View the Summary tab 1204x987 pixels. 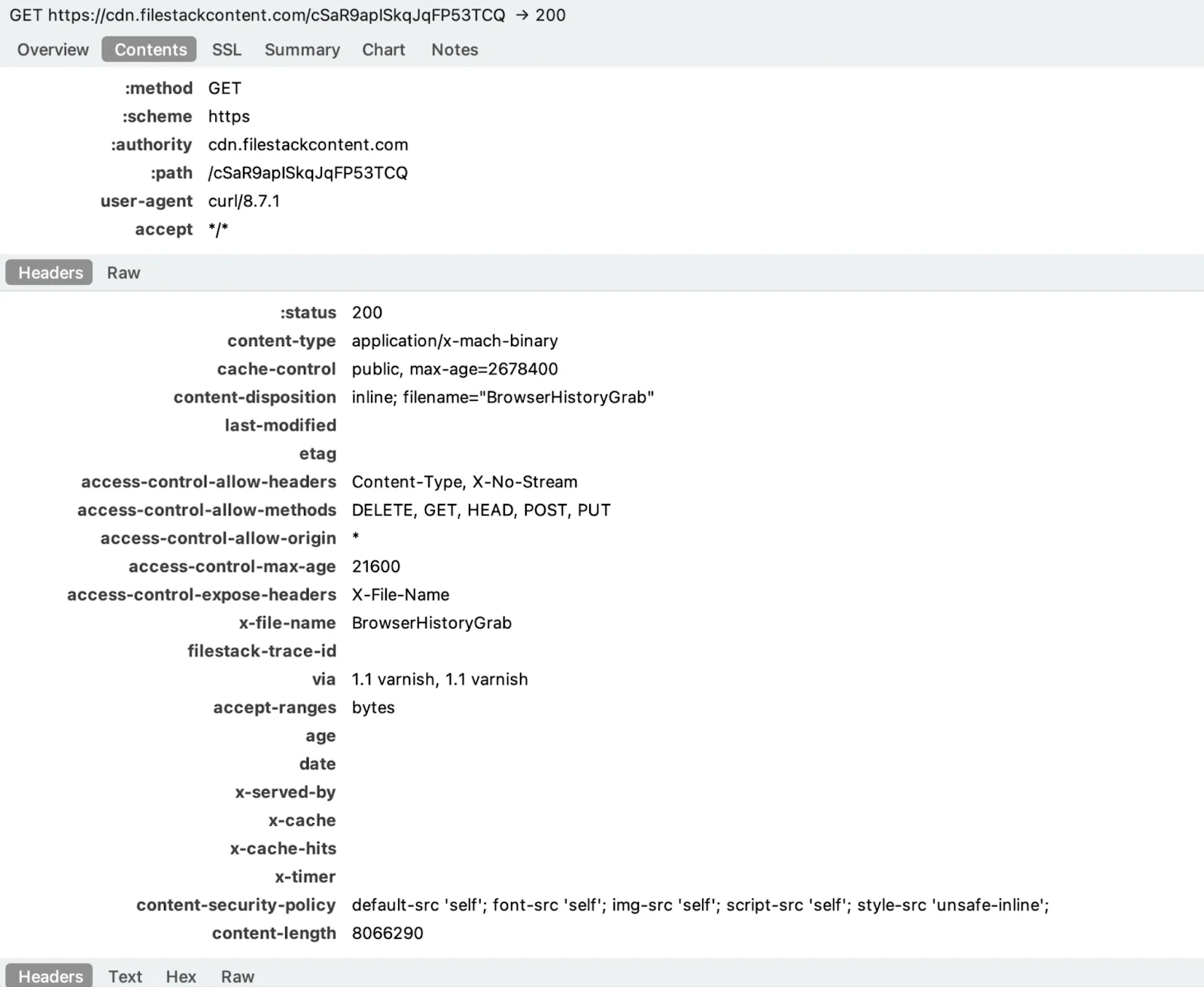click(301, 50)
